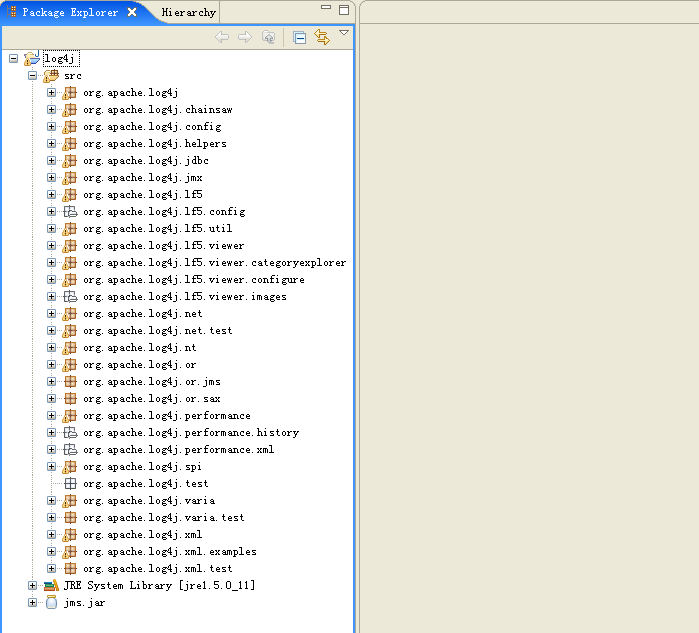Viewport: 699px width, 633px height.
Task: Expand org.apache.log4j package
Action: pyautogui.click(x=52, y=92)
